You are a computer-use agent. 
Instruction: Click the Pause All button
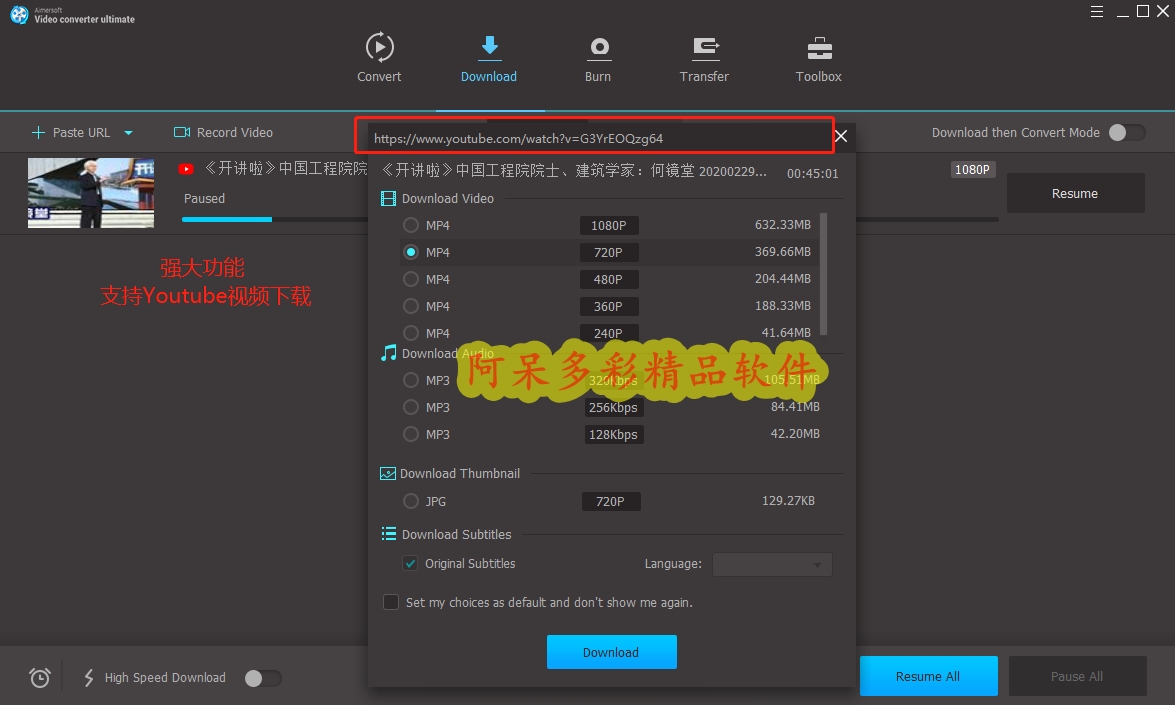1078,676
